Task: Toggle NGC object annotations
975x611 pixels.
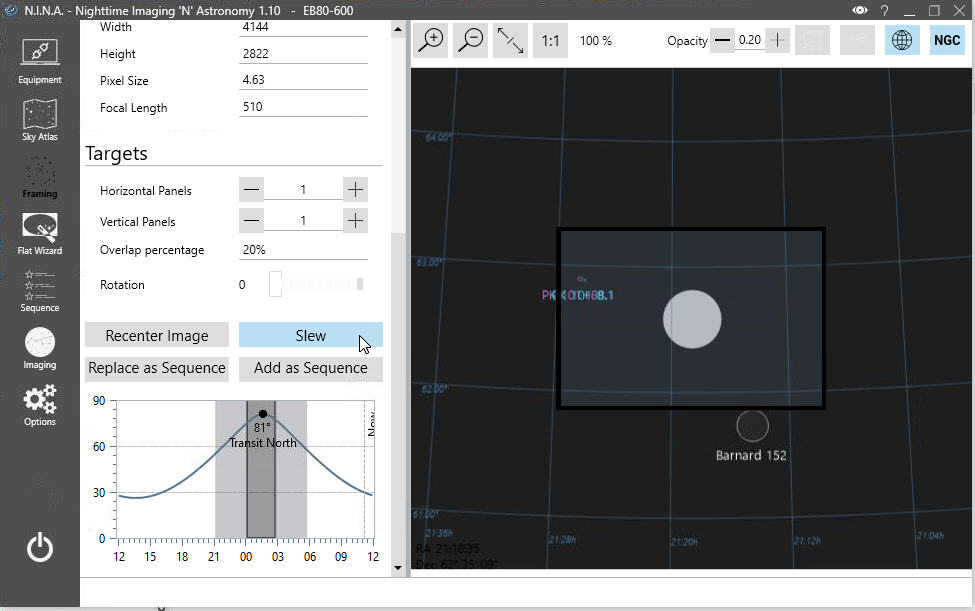Action: click(945, 41)
